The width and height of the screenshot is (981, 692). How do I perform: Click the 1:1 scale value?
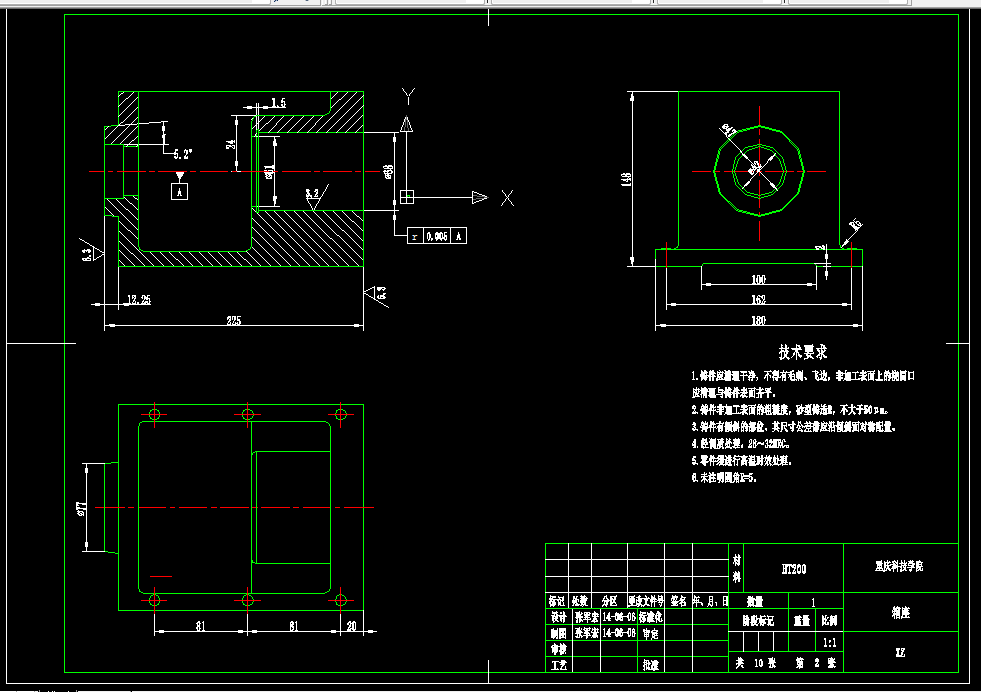tap(830, 643)
